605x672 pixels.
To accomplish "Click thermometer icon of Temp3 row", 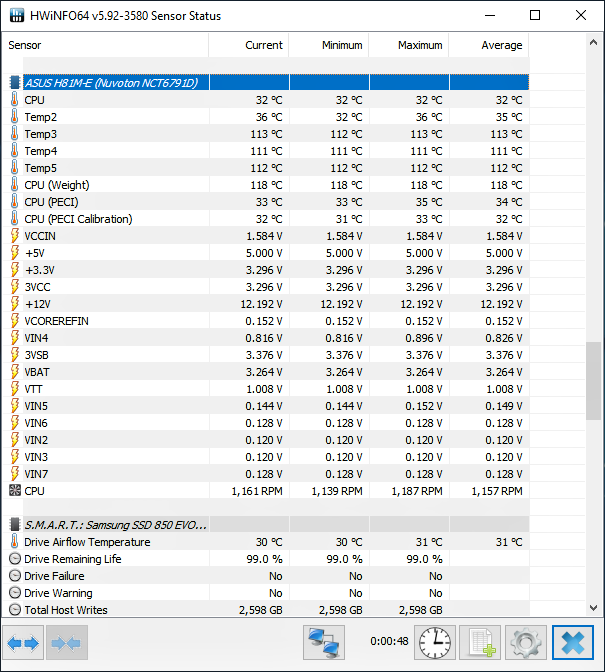I will [15, 134].
